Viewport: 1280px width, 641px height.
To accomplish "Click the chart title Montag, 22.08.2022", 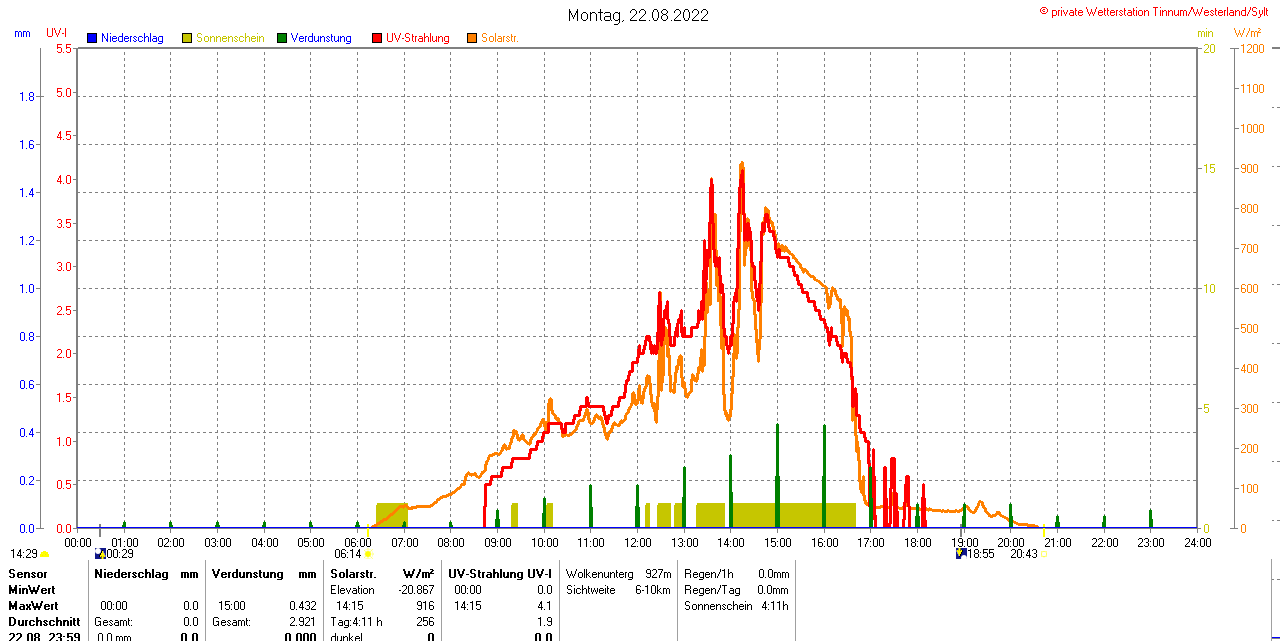I will click(x=638, y=15).
